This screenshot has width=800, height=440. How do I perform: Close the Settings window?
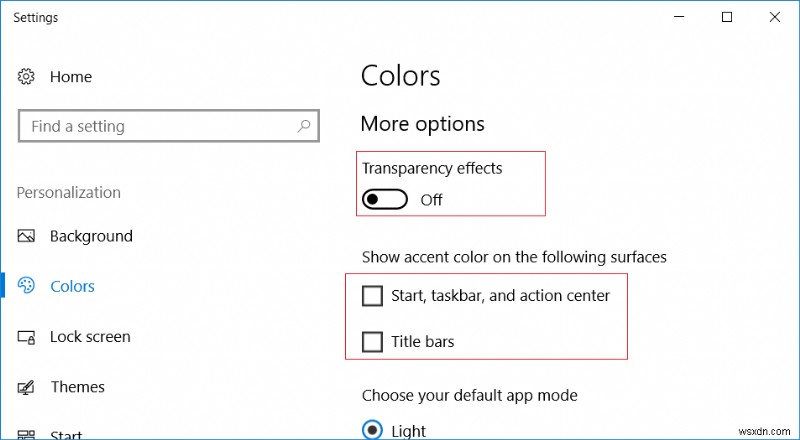point(773,17)
